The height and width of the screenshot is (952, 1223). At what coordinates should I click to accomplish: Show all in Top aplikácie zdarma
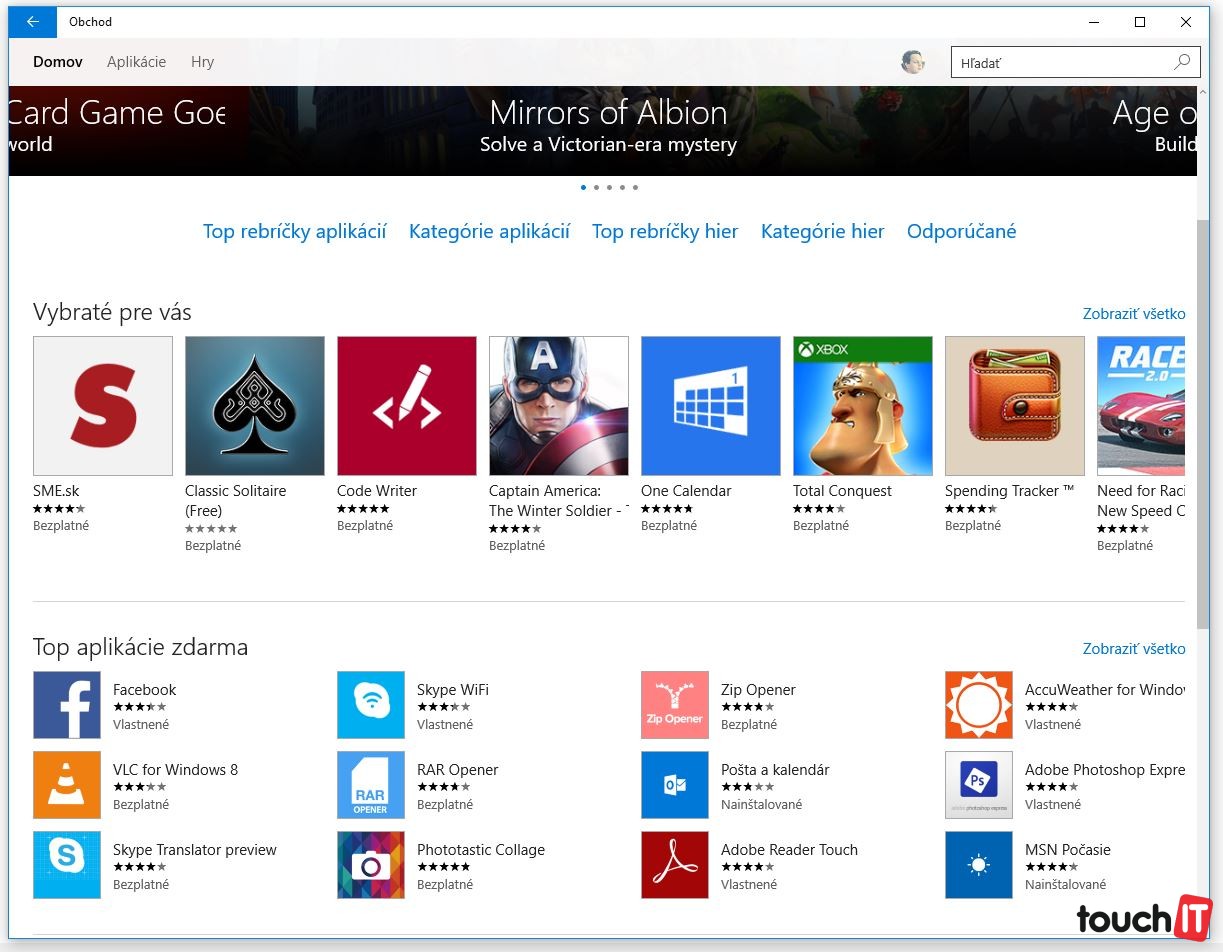pyautogui.click(x=1134, y=649)
